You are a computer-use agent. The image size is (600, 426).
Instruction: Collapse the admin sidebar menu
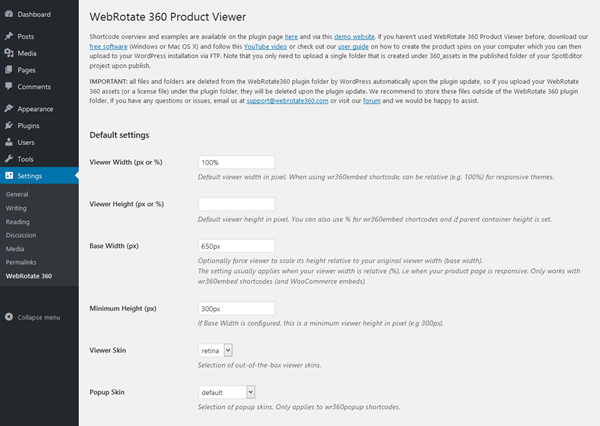coord(33,317)
